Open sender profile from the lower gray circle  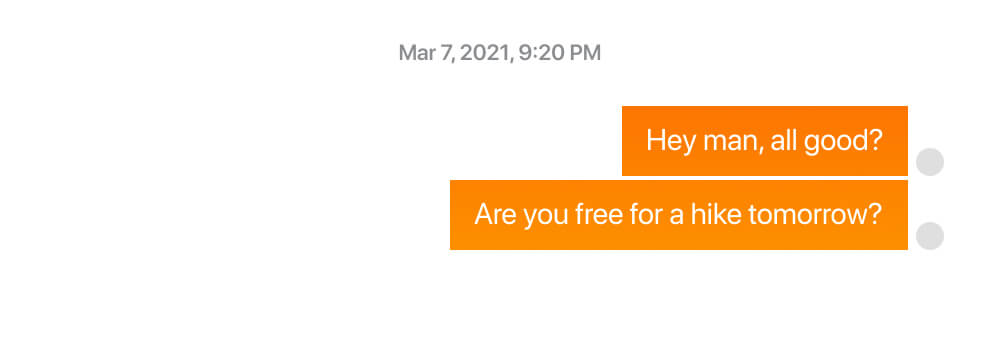[x=930, y=236]
